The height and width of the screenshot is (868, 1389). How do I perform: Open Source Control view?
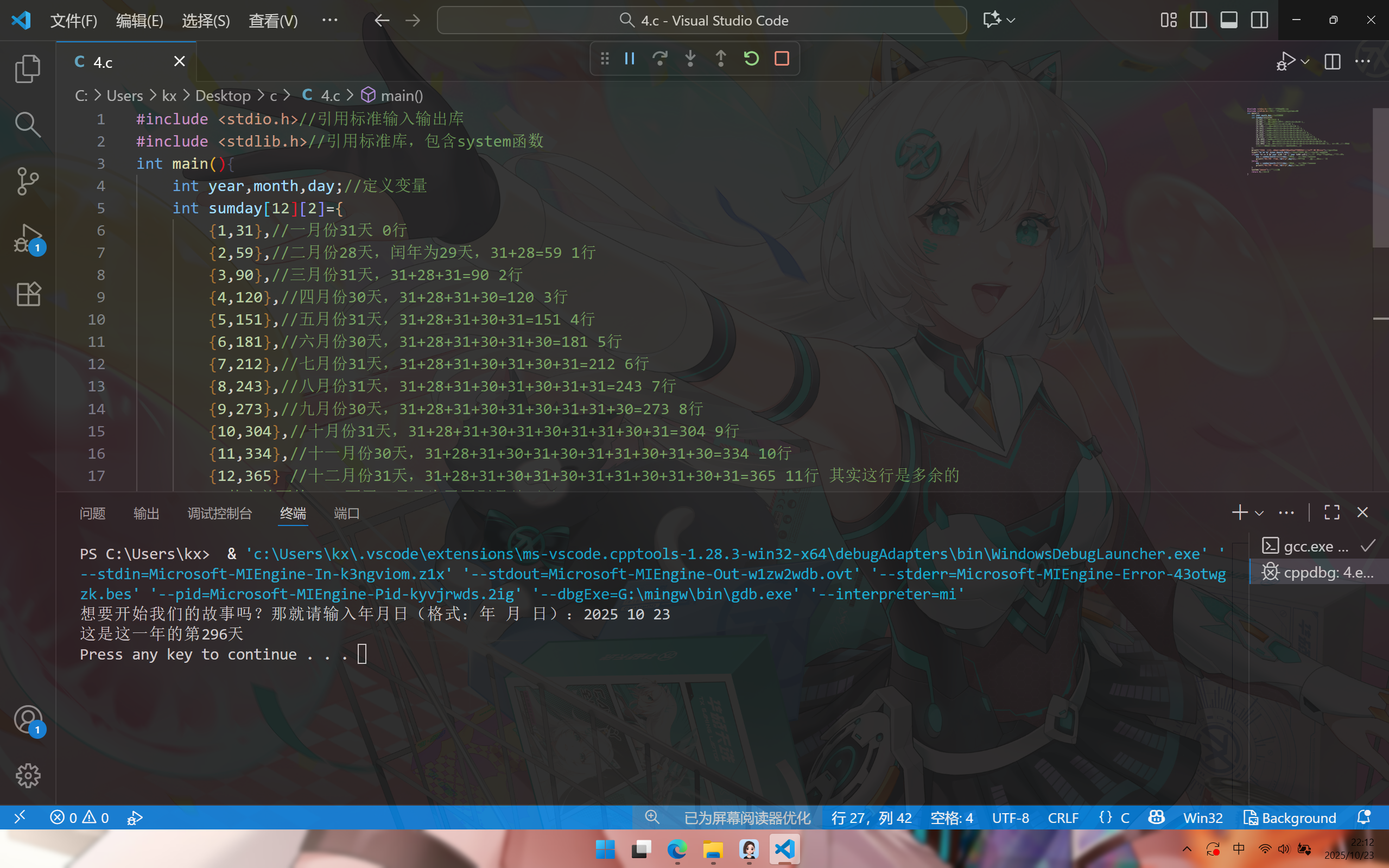(x=28, y=181)
